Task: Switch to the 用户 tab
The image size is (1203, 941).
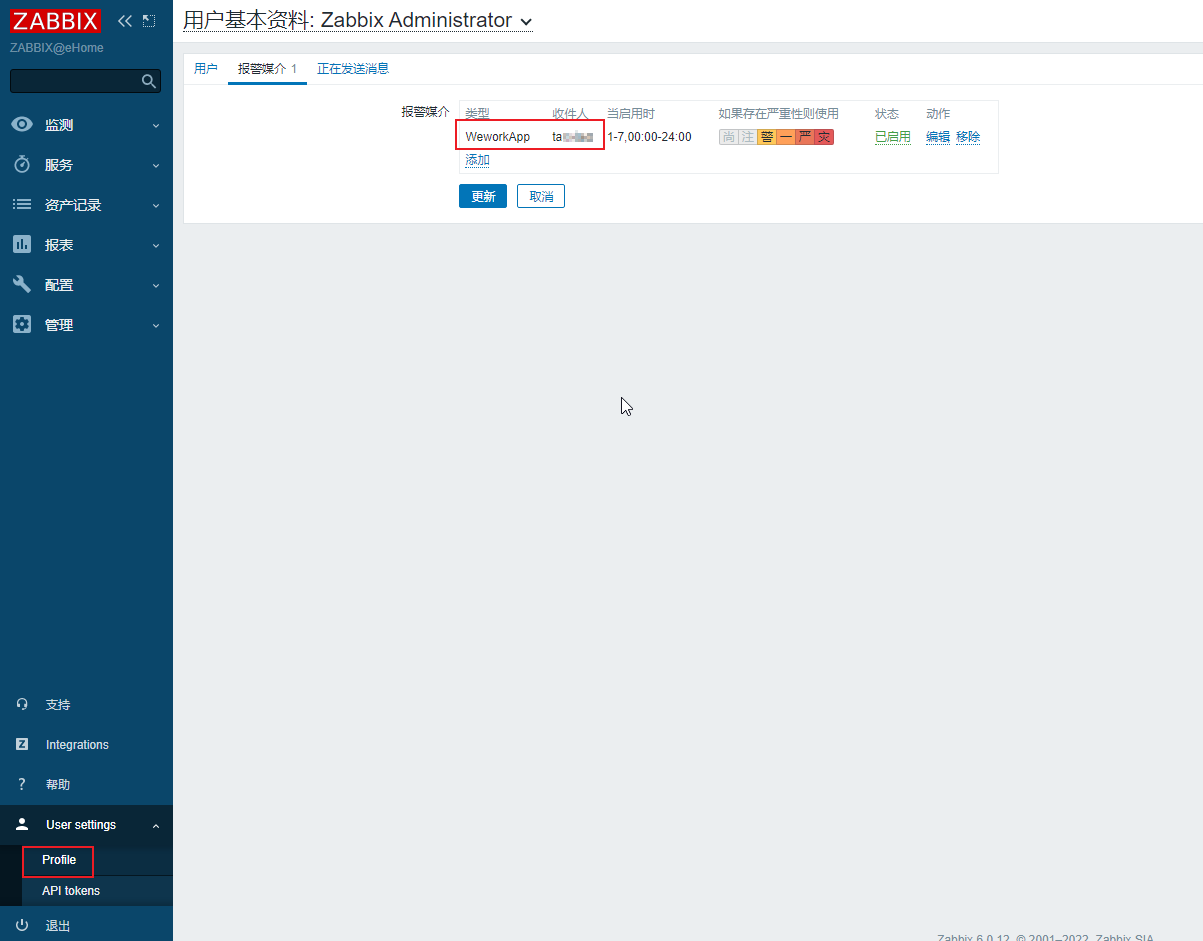Action: [x=206, y=69]
